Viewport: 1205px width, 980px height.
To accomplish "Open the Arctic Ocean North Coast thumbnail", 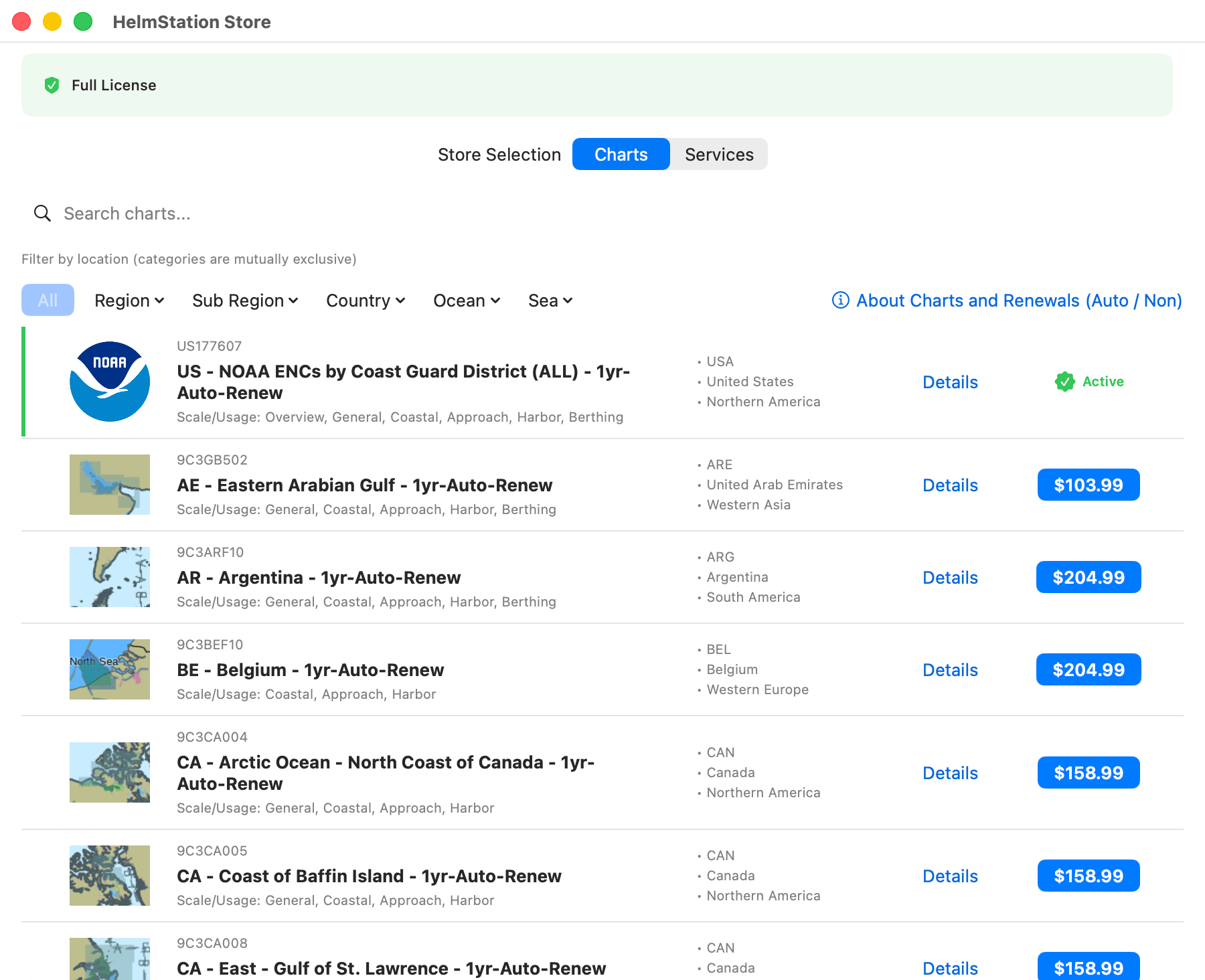I will (x=110, y=772).
